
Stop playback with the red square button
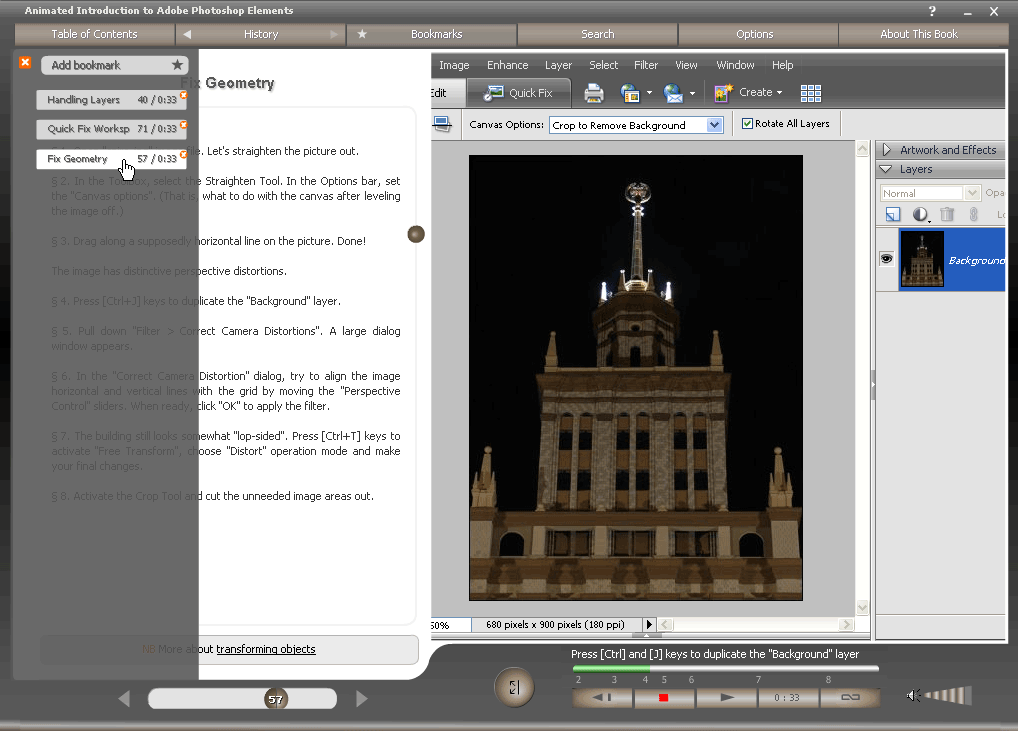[664, 697]
